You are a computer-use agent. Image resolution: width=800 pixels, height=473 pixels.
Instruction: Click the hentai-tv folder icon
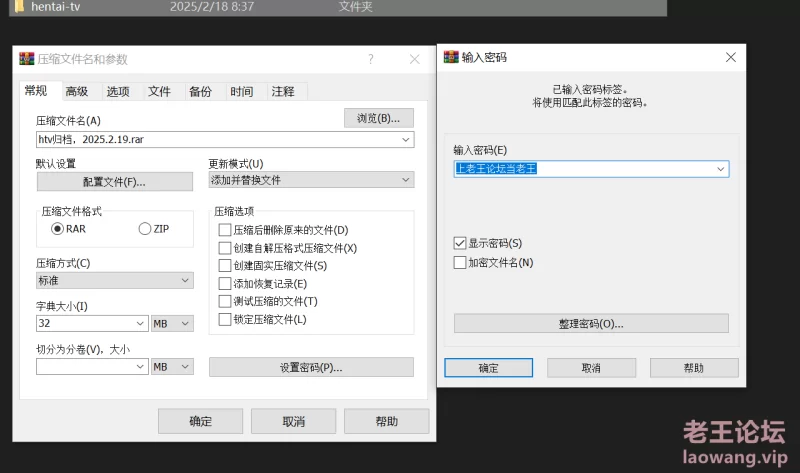click(17, 6)
